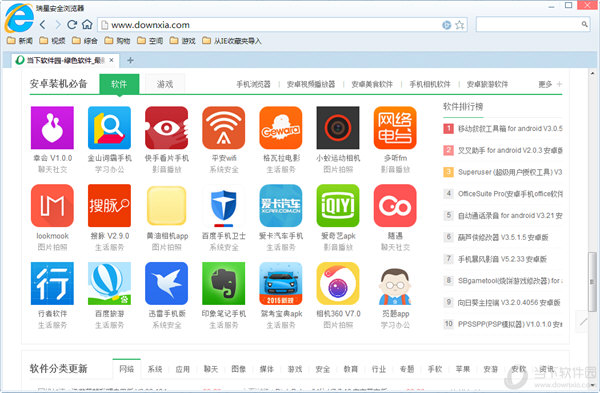Open the rank 1 tool for android V3.0.5 link

pos(510,129)
